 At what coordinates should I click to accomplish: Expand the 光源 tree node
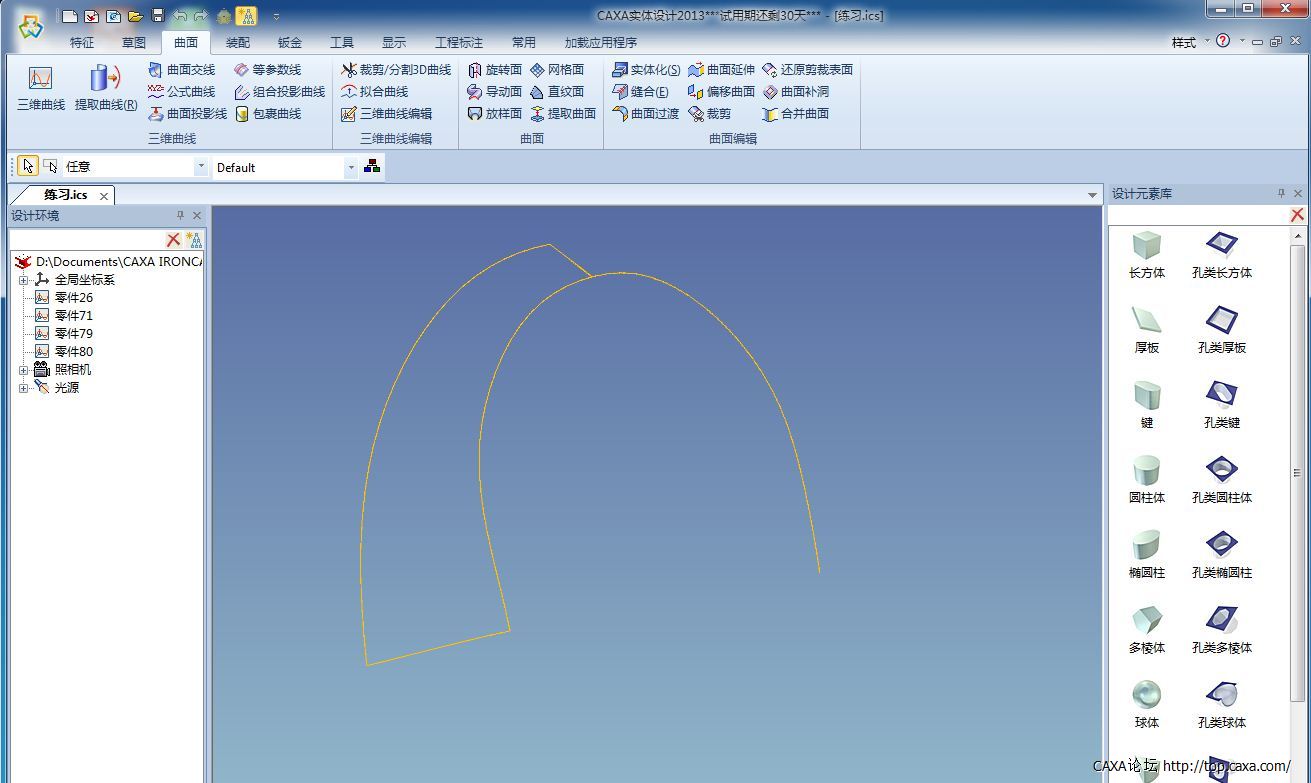click(23, 388)
